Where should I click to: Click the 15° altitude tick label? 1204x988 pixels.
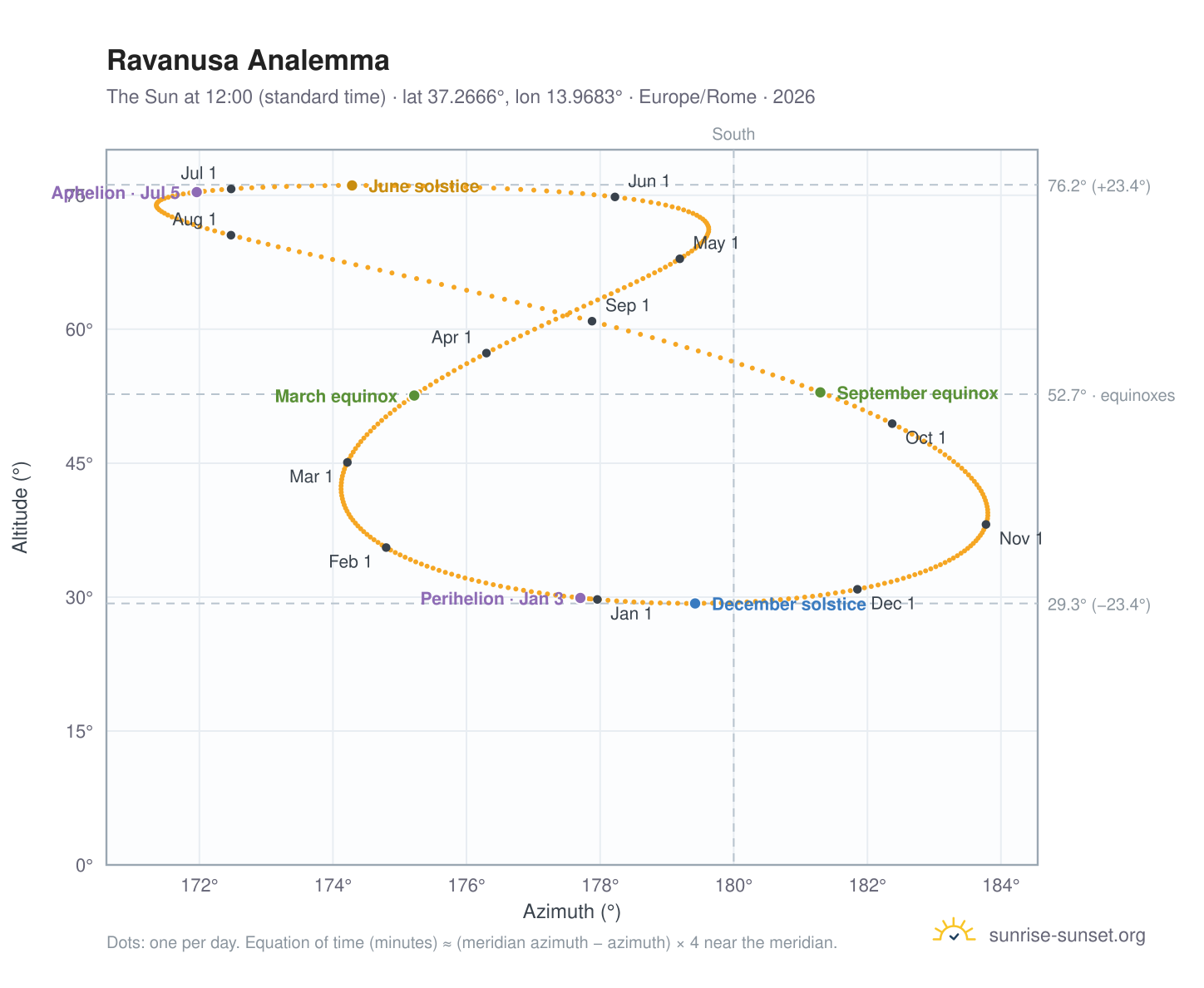tap(79, 732)
